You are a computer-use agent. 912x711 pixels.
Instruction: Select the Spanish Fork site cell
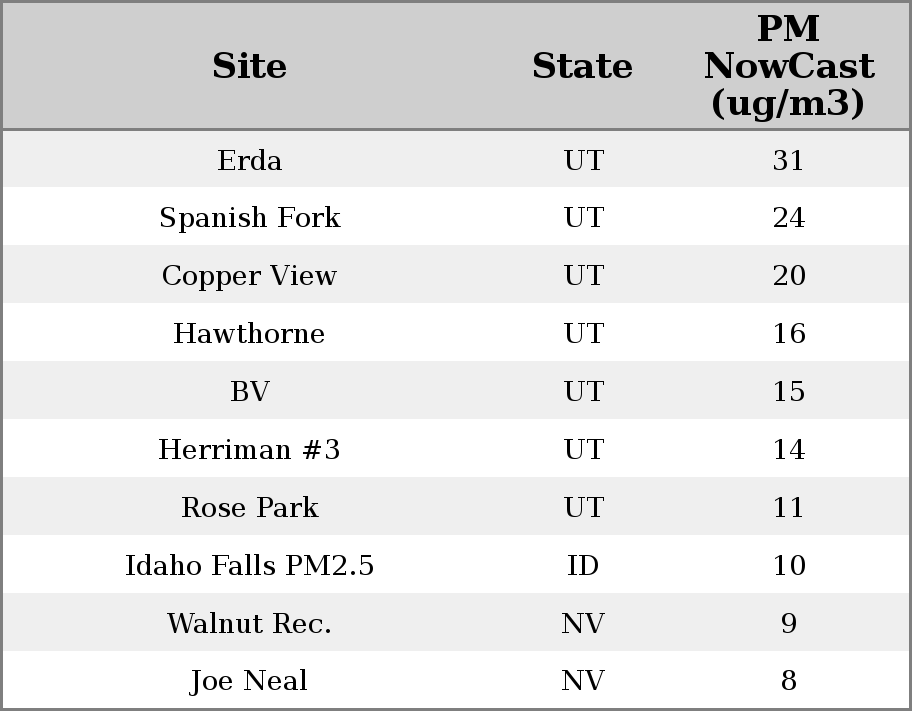[249, 218]
